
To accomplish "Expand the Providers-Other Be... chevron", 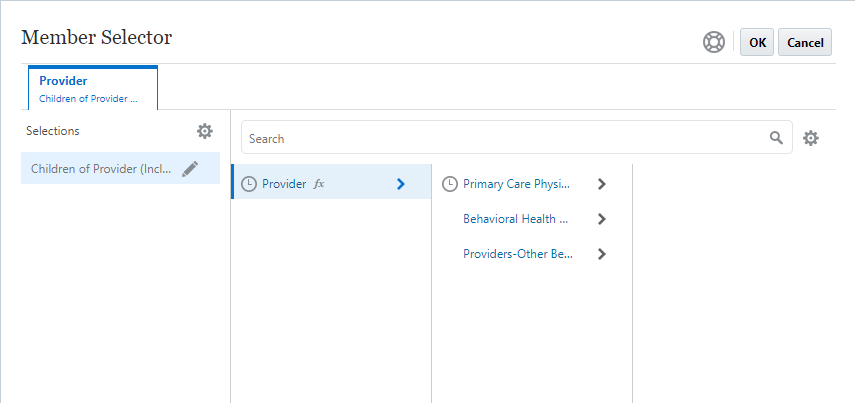I will pyautogui.click(x=601, y=254).
